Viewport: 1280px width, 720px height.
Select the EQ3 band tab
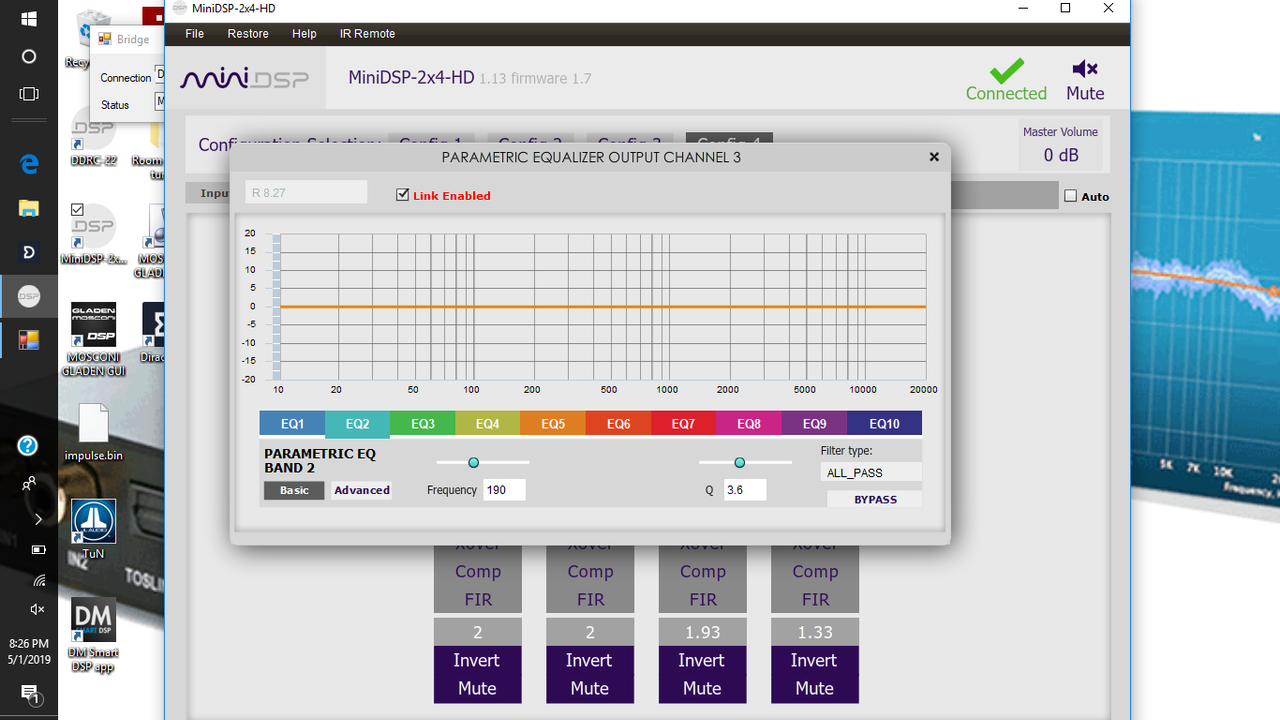point(423,424)
